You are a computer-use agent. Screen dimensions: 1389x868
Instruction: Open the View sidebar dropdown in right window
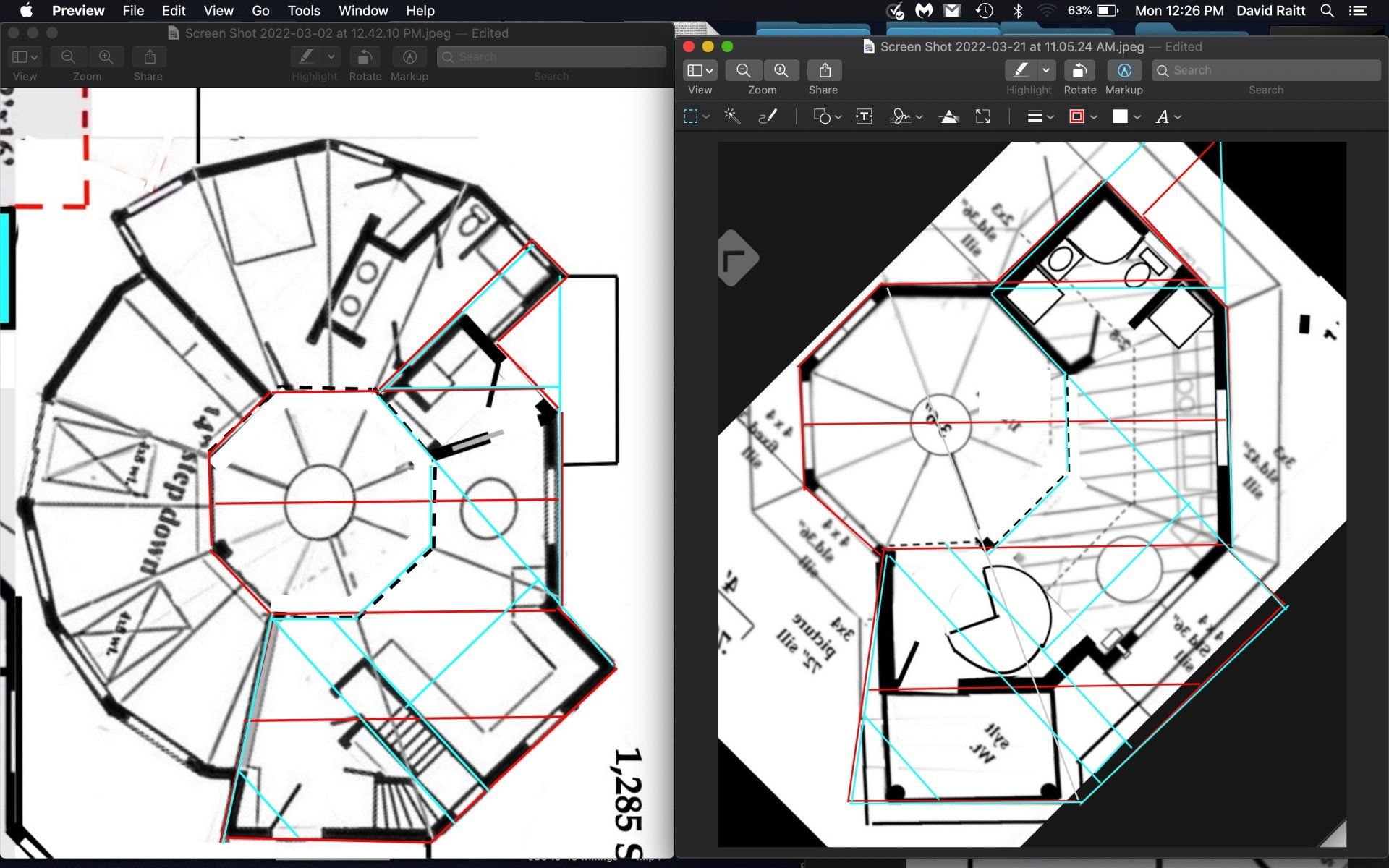[700, 70]
